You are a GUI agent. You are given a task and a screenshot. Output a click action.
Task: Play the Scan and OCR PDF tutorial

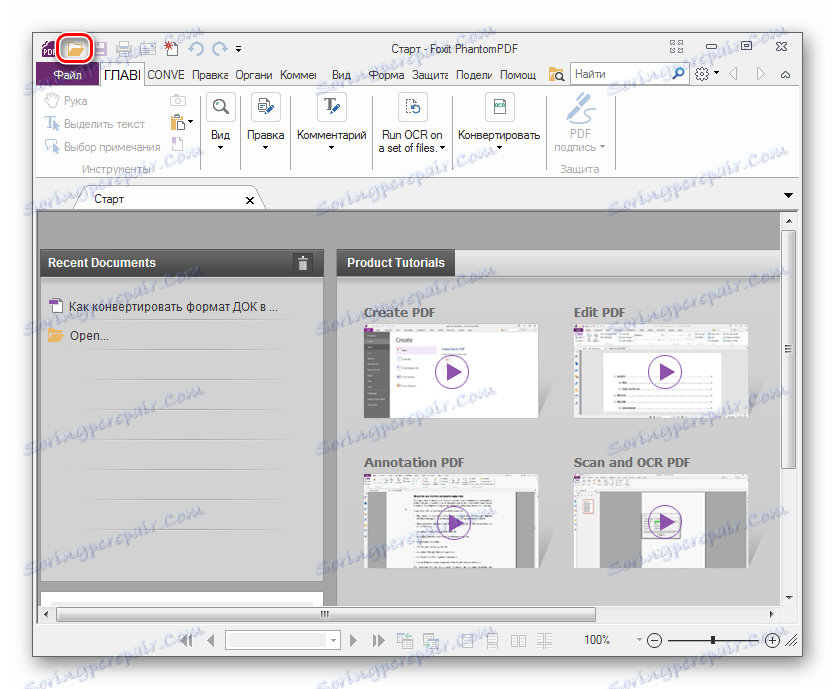665,522
